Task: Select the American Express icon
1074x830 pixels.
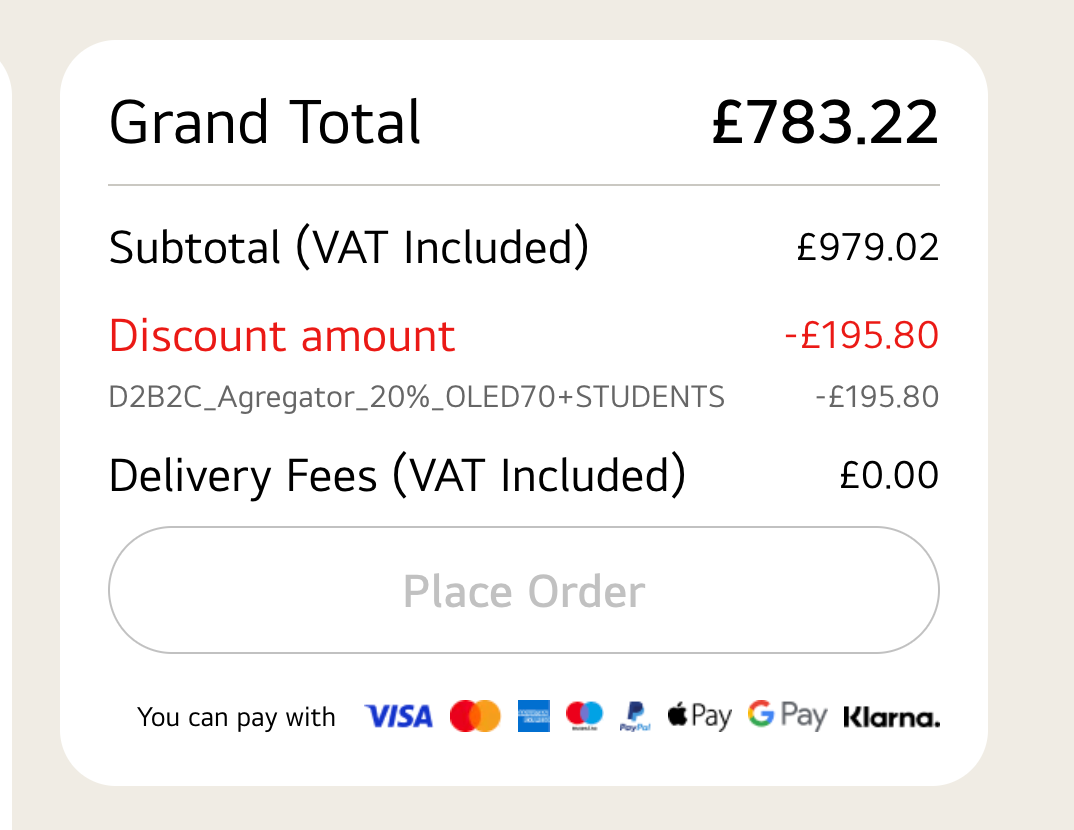Action: pyautogui.click(x=534, y=716)
